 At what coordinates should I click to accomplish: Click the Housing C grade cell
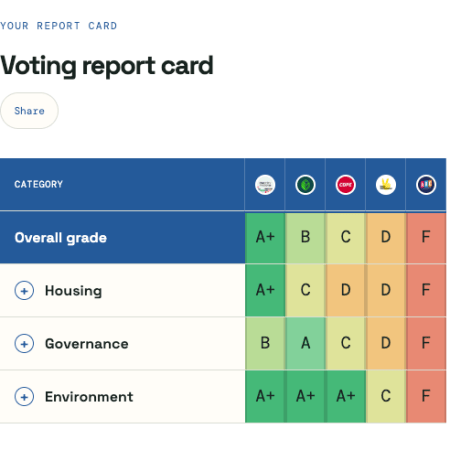tap(305, 290)
